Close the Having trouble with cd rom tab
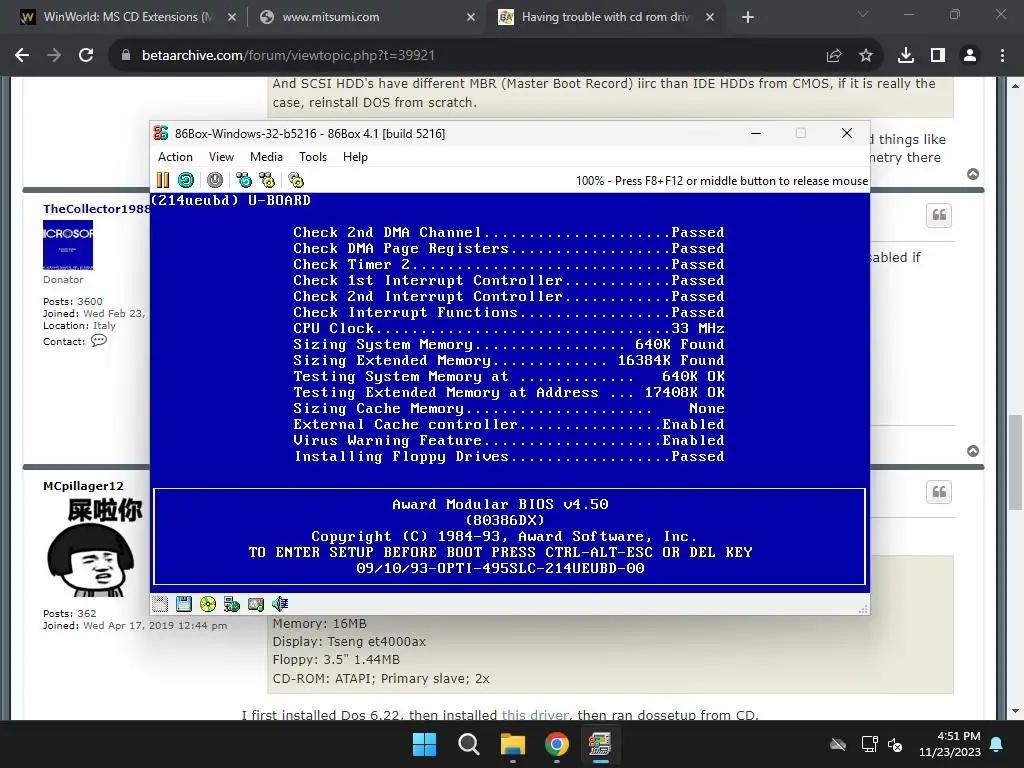1024x768 pixels. point(710,18)
